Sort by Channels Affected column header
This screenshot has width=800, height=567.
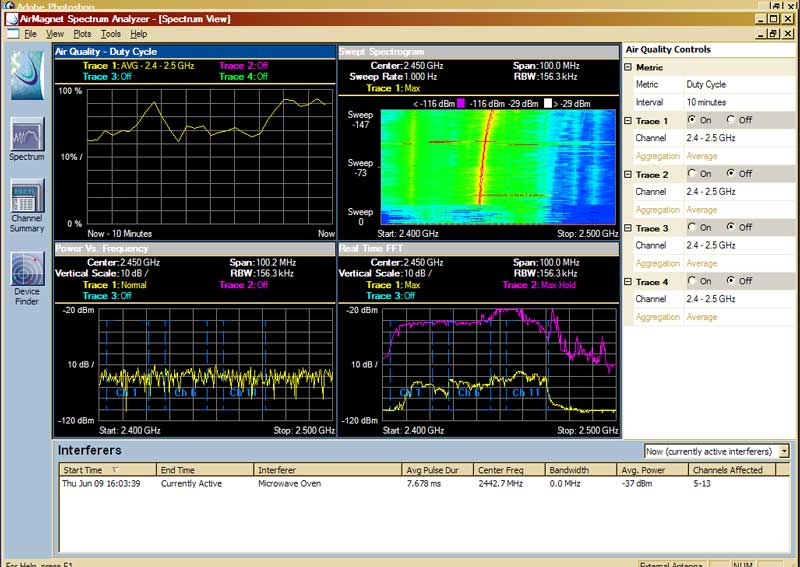pyautogui.click(x=732, y=470)
